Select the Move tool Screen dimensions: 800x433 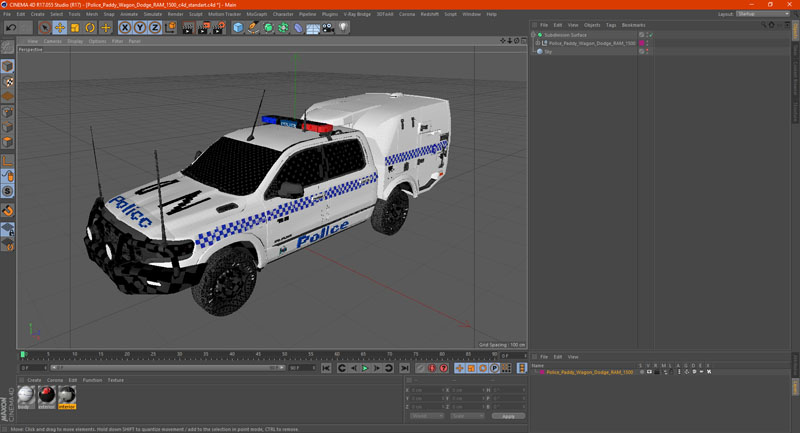60,28
